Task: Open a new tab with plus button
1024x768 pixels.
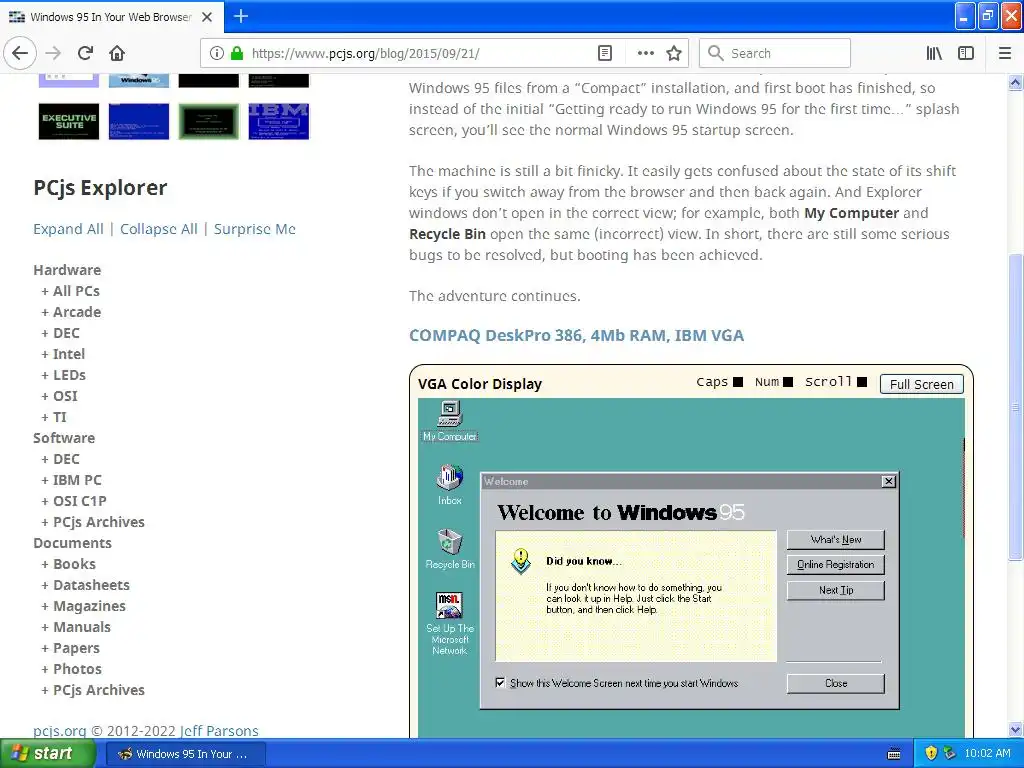Action: [240, 16]
